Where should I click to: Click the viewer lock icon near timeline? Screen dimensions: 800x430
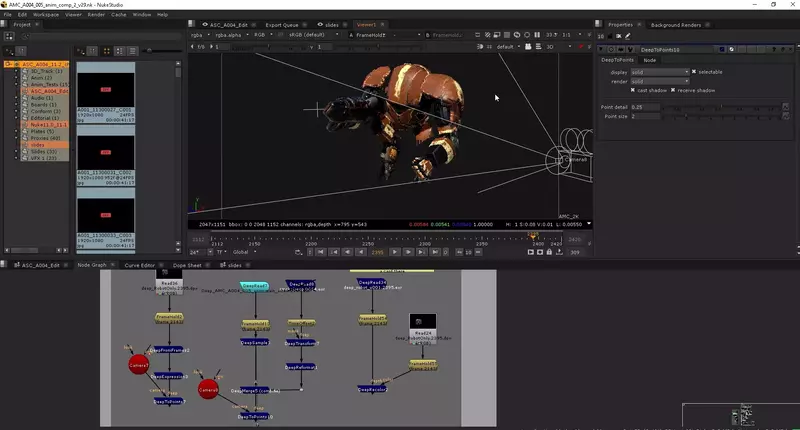549,252
